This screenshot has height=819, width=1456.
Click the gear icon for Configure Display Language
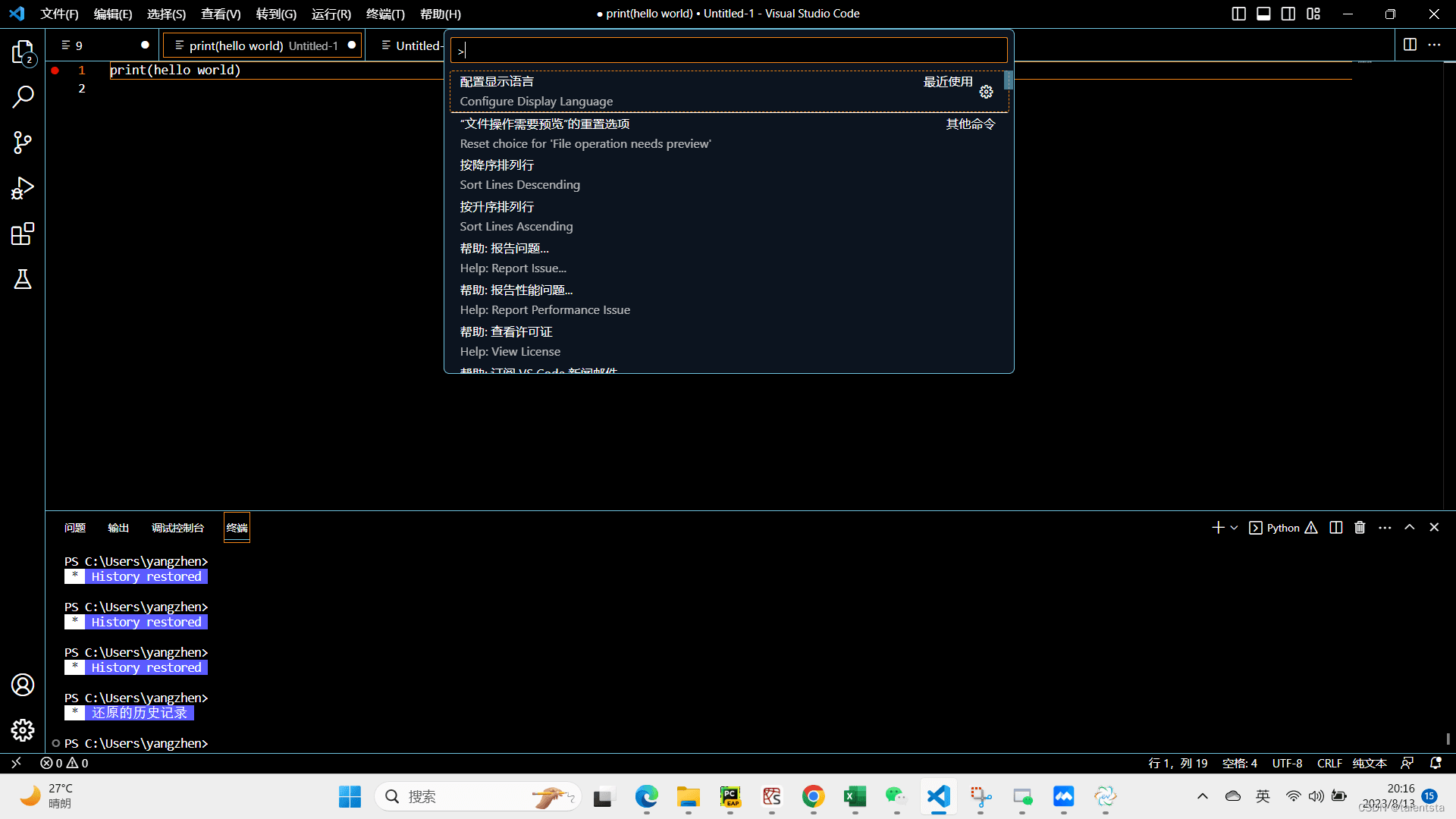point(986,92)
